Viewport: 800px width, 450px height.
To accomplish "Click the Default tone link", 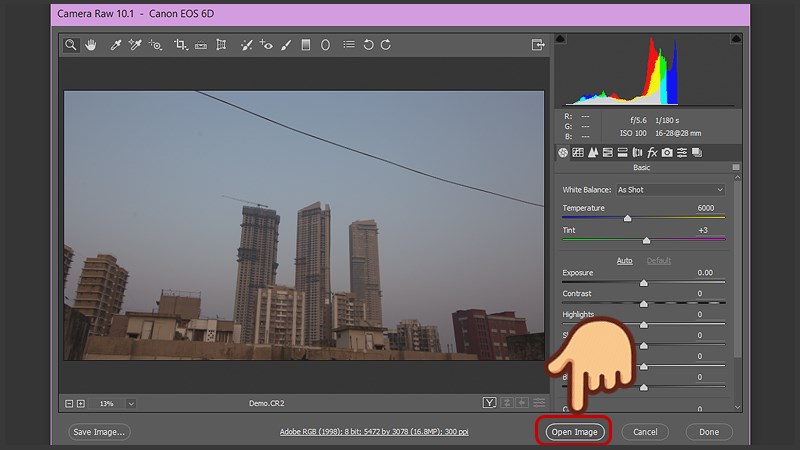I will (659, 261).
